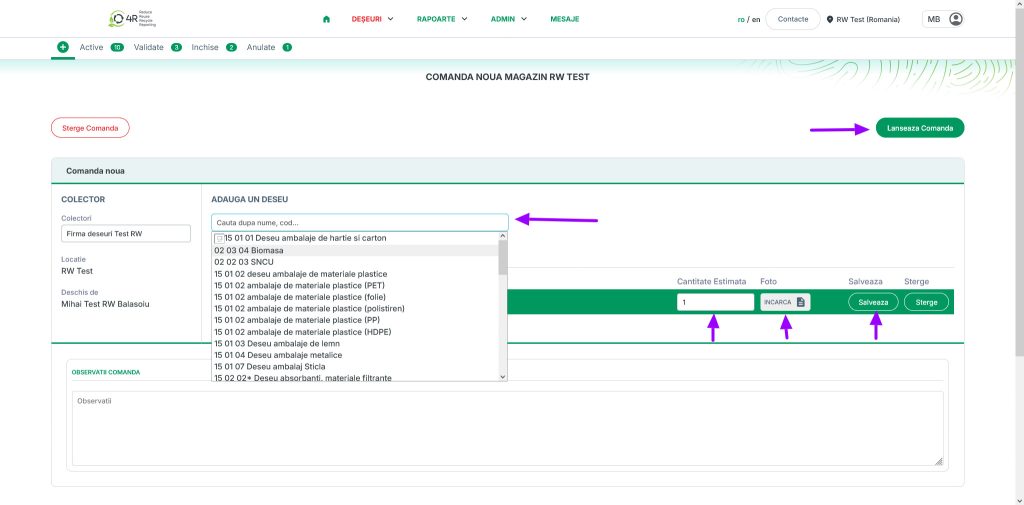The height and width of the screenshot is (505, 1024).
Task: Click the 4R logo icon
Action: click(x=117, y=19)
